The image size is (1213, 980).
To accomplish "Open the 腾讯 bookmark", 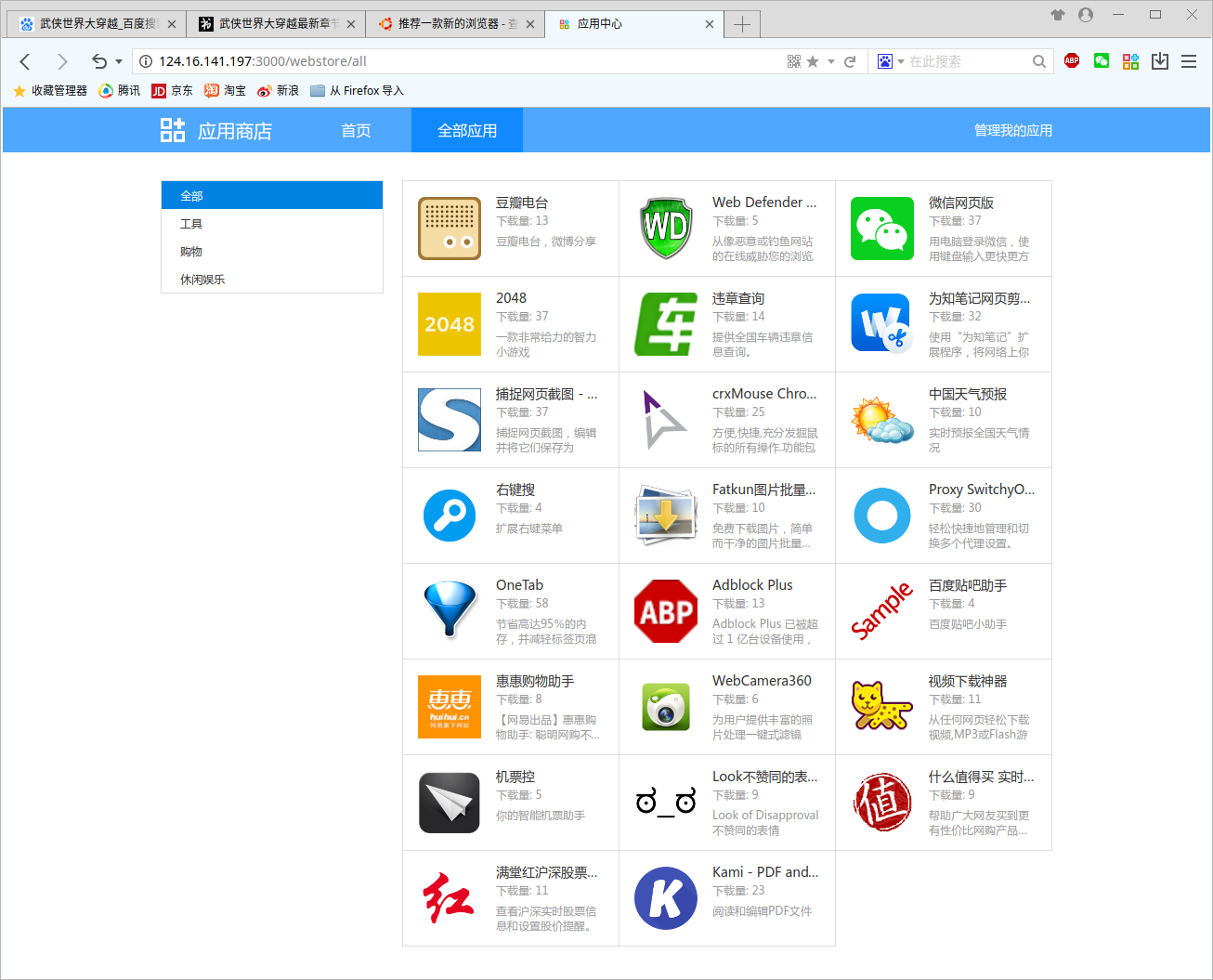I will click(120, 90).
